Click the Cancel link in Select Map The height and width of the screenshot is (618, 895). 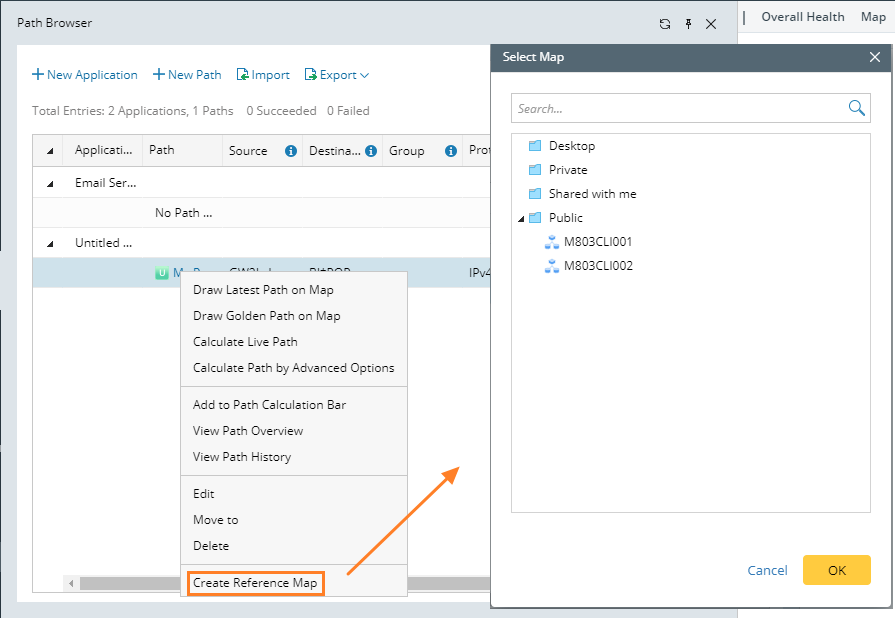(x=767, y=570)
